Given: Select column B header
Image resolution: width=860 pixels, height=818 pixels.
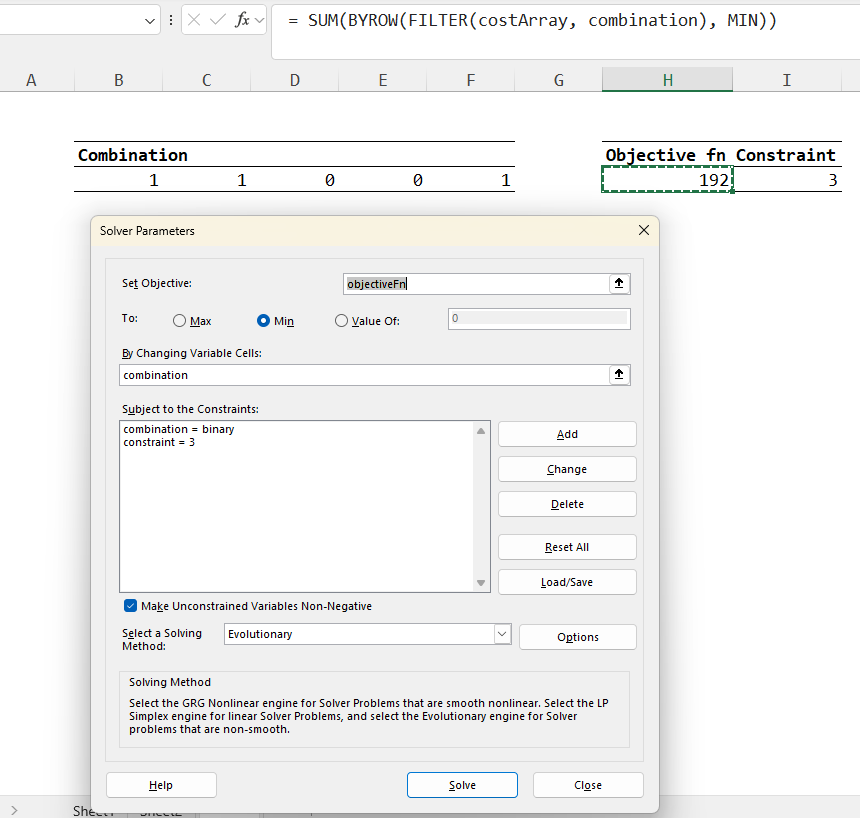Looking at the screenshot, I should [118, 80].
